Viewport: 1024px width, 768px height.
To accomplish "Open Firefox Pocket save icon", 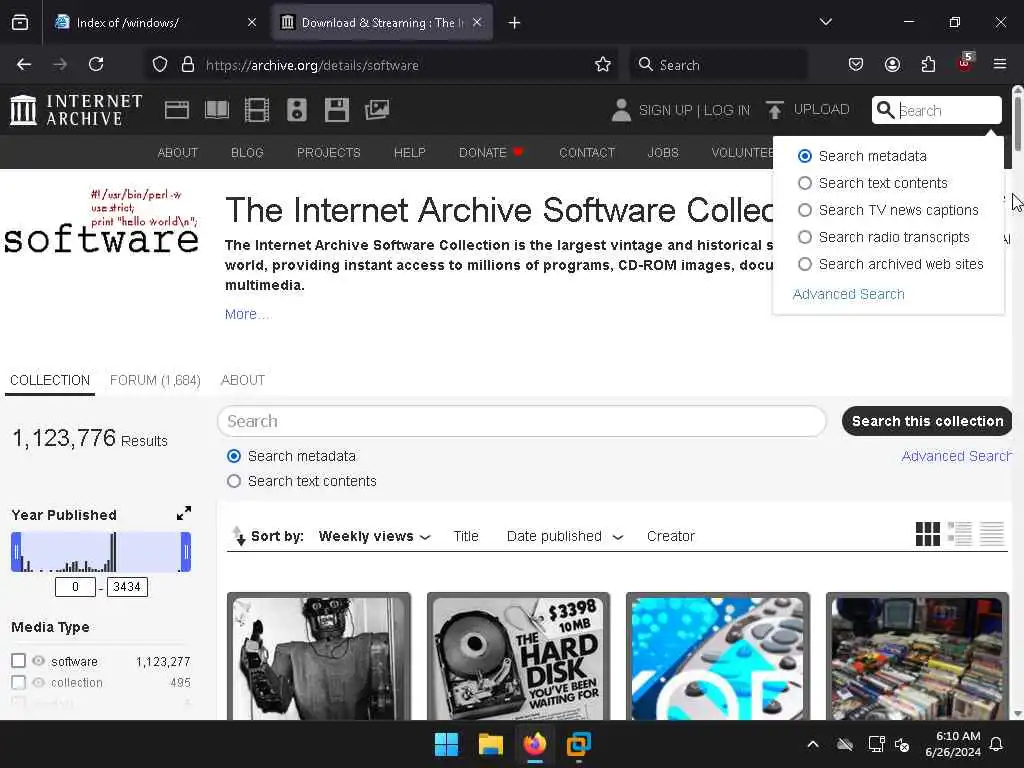I will [x=856, y=64].
